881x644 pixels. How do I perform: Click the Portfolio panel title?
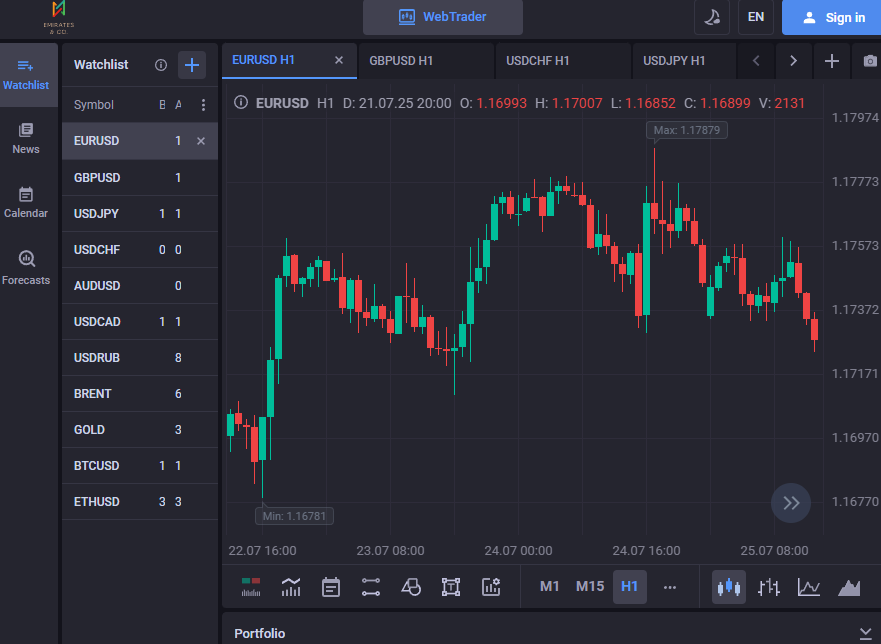(260, 633)
